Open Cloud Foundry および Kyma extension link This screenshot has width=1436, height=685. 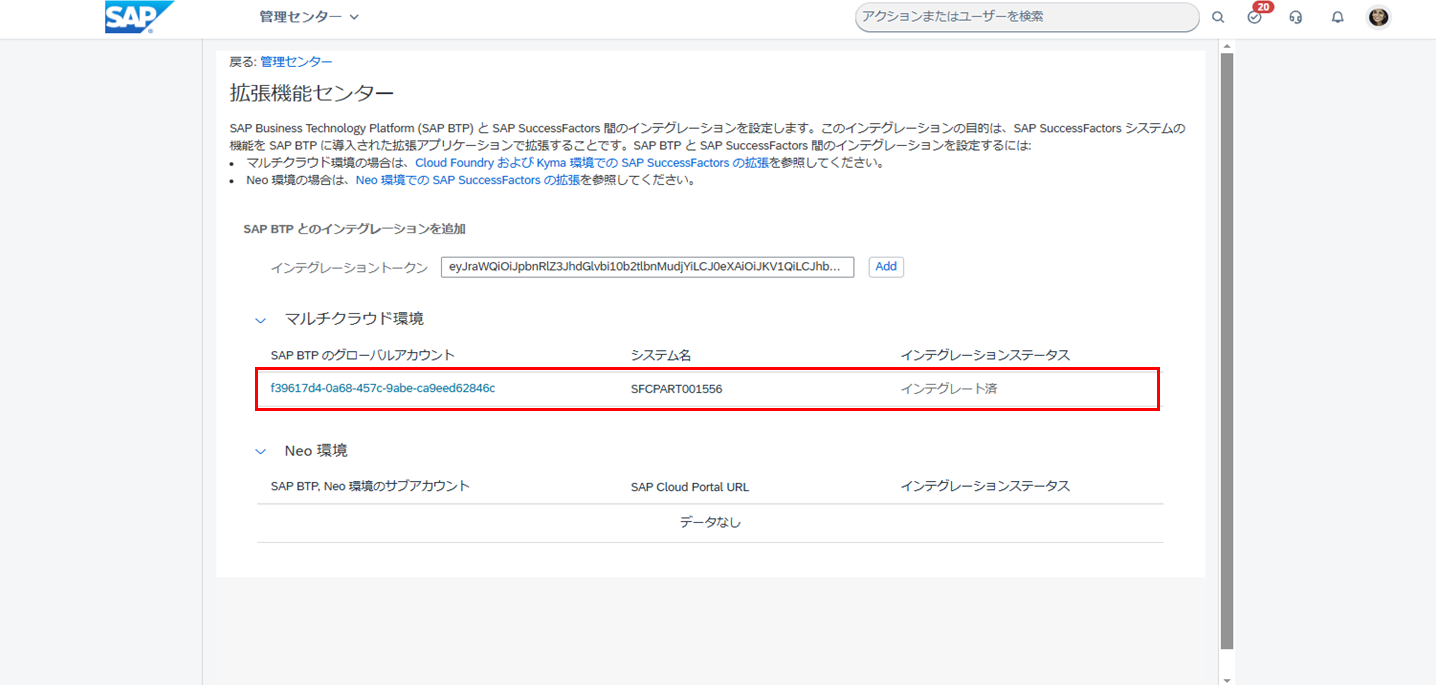(592, 163)
